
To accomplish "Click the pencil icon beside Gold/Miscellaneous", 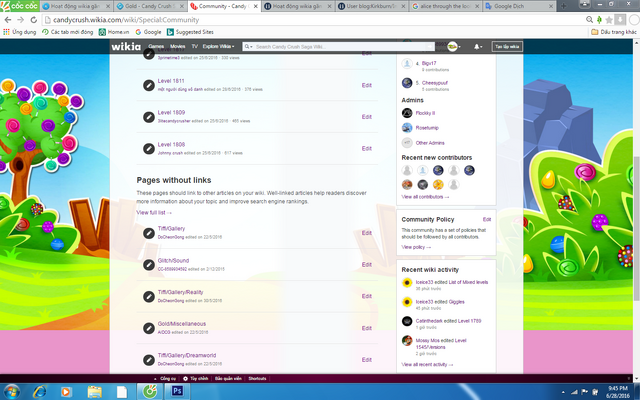I will 149,328.
